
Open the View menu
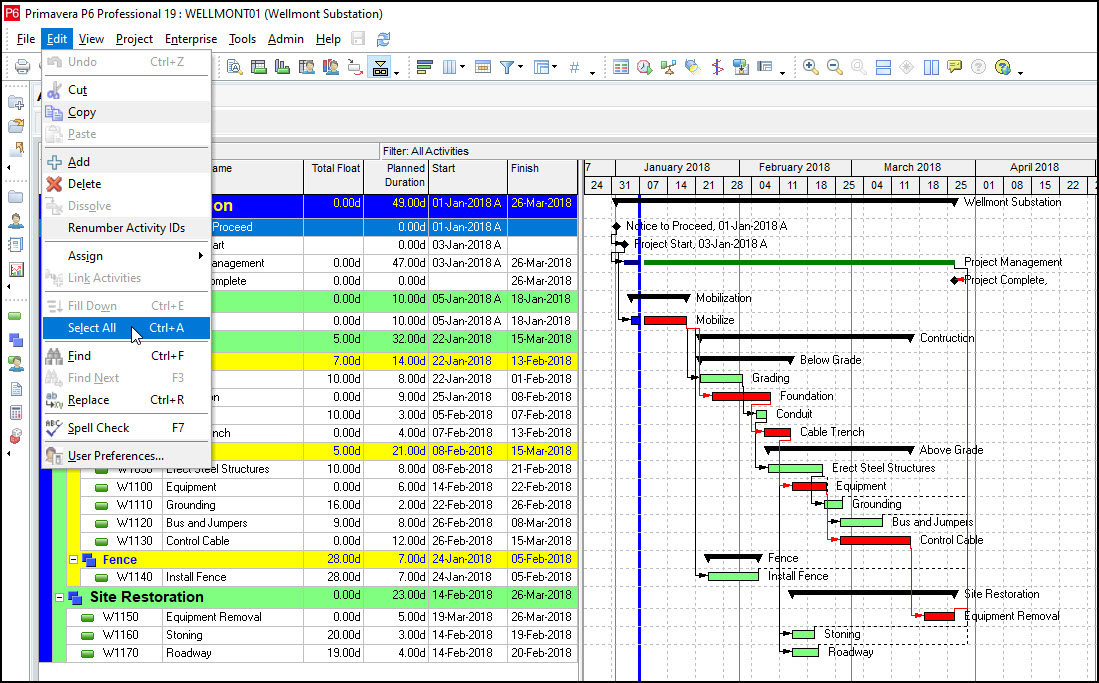tap(91, 39)
